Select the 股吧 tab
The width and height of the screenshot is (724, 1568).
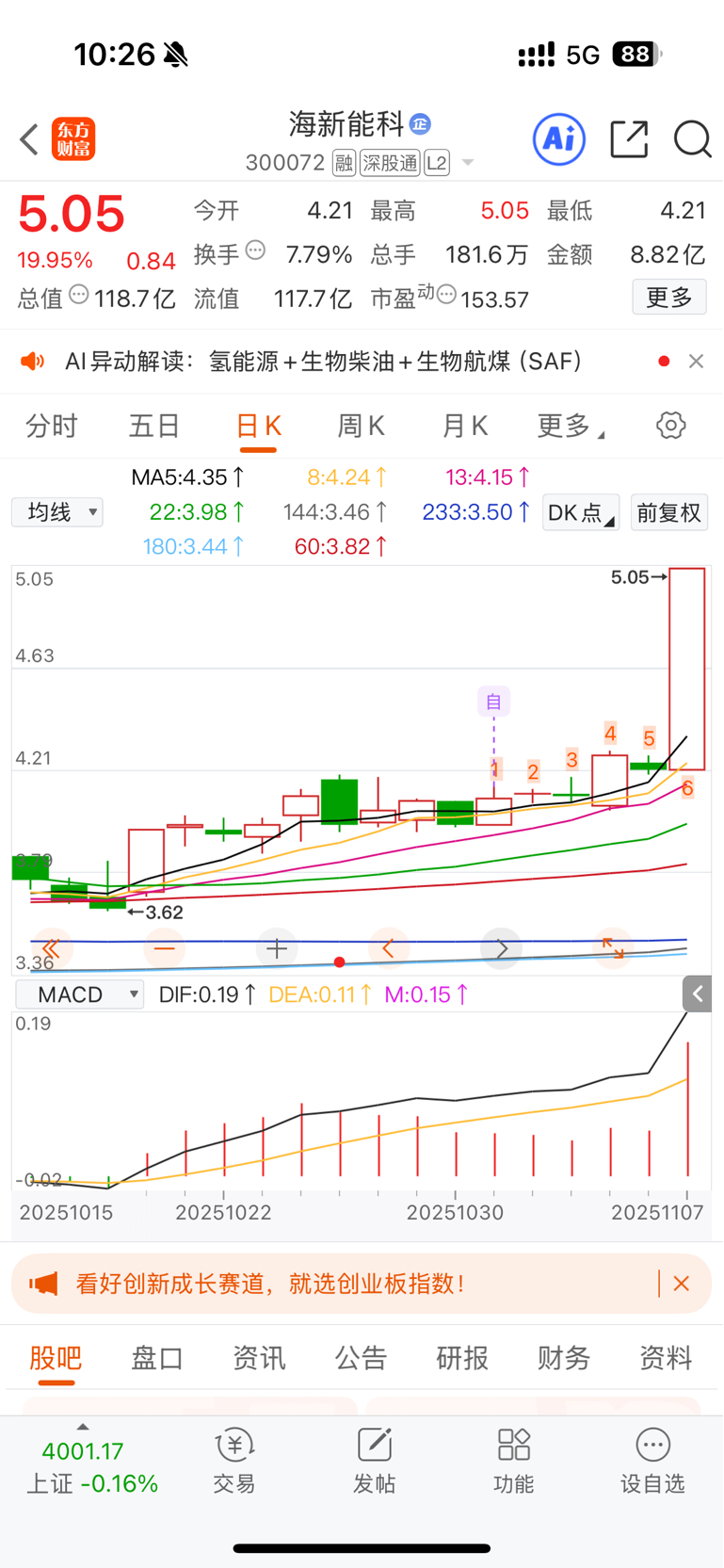pos(56,1358)
